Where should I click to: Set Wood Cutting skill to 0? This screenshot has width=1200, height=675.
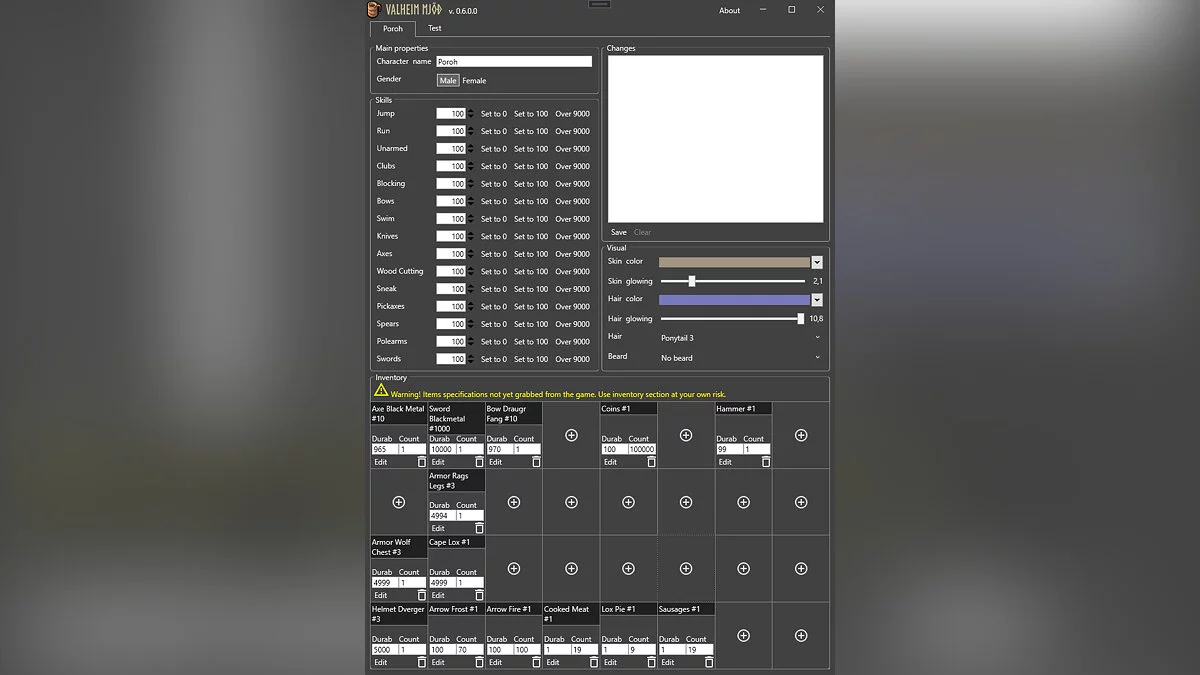point(494,271)
